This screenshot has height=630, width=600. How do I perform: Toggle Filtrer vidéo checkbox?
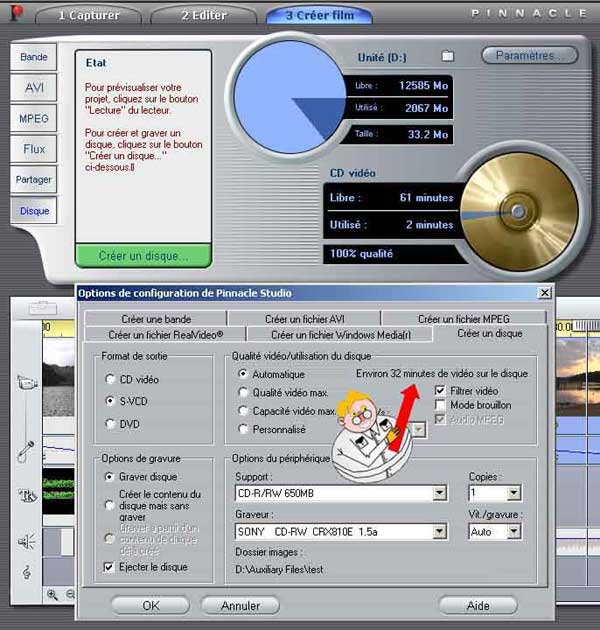(x=440, y=390)
